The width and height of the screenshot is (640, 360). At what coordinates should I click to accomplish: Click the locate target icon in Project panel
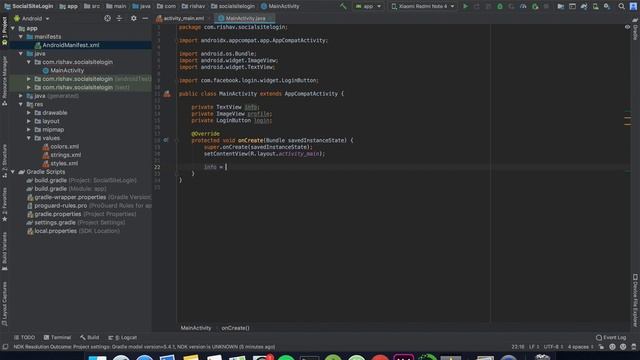click(x=107, y=18)
